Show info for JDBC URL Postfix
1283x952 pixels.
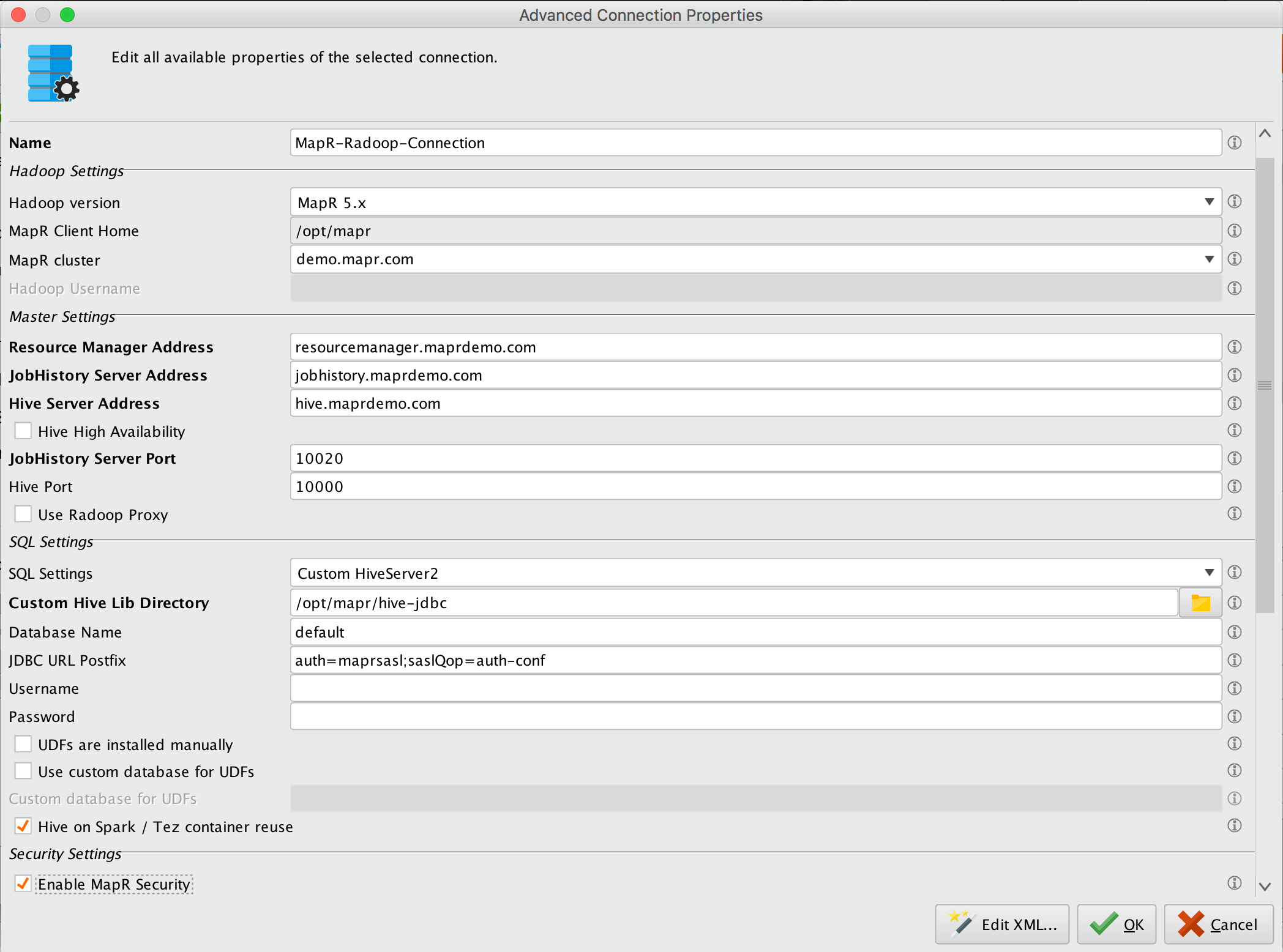(1235, 660)
